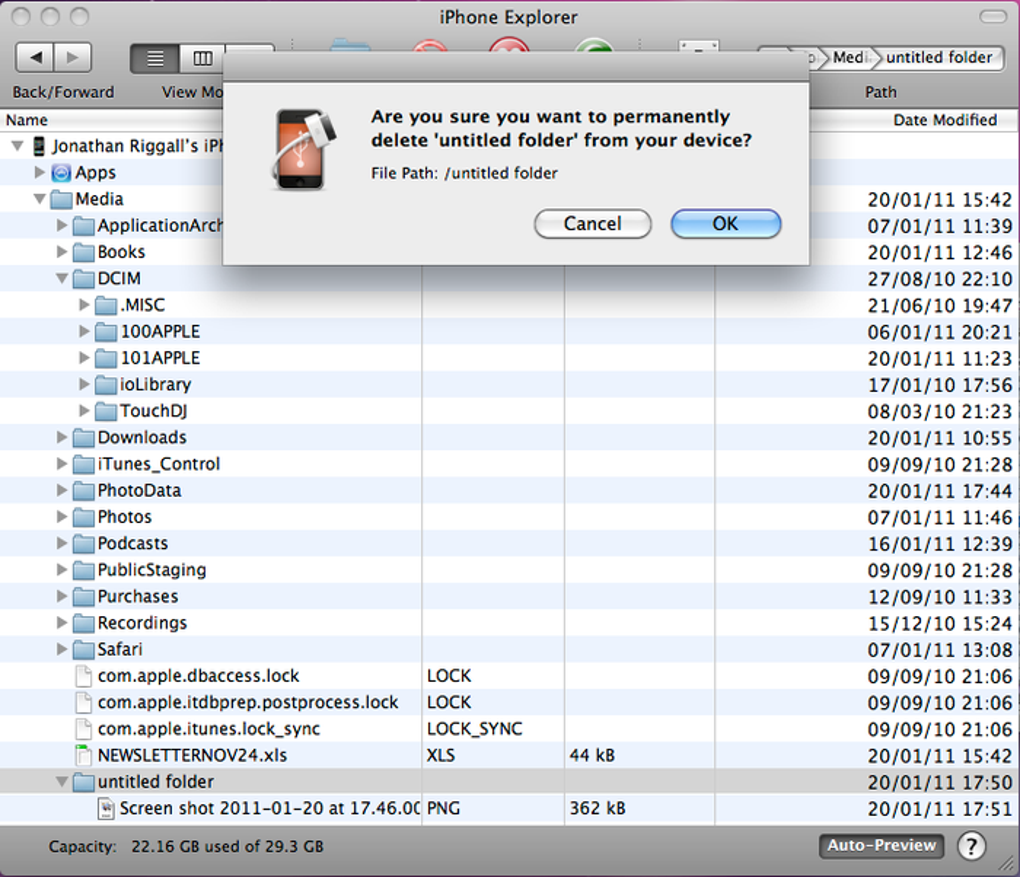Expand the Downloads folder arrow
The height and width of the screenshot is (877, 1020).
tap(62, 437)
